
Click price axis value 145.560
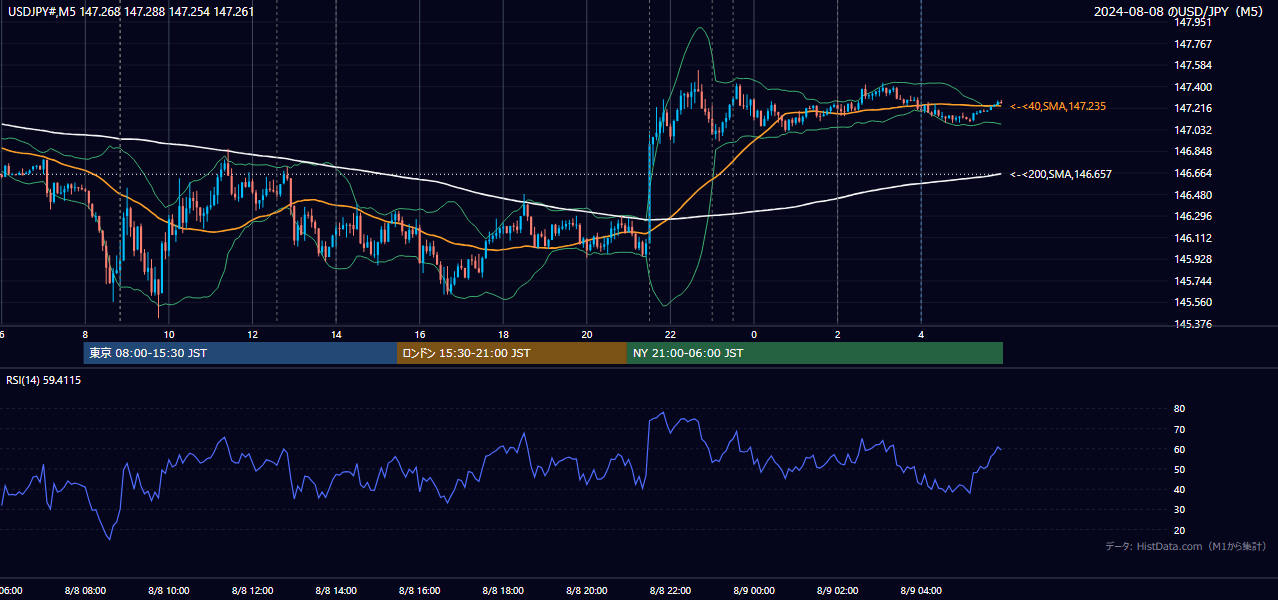click(1193, 302)
